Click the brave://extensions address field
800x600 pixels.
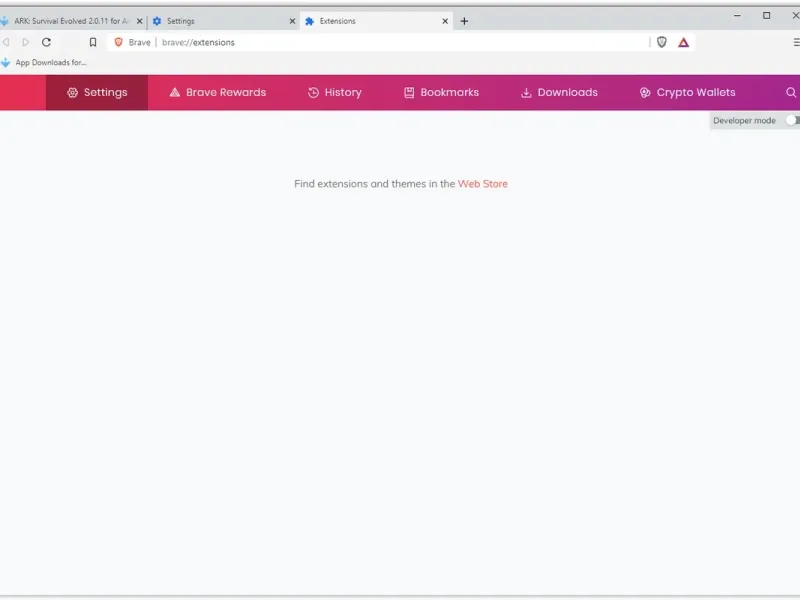pos(403,42)
